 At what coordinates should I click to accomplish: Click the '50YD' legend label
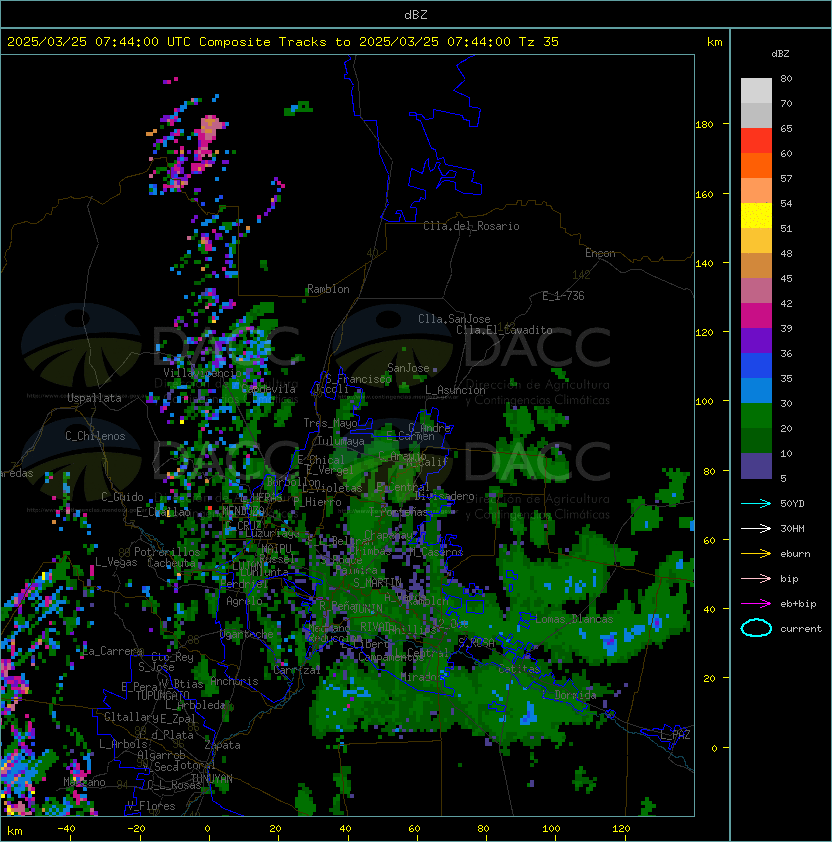(792, 504)
